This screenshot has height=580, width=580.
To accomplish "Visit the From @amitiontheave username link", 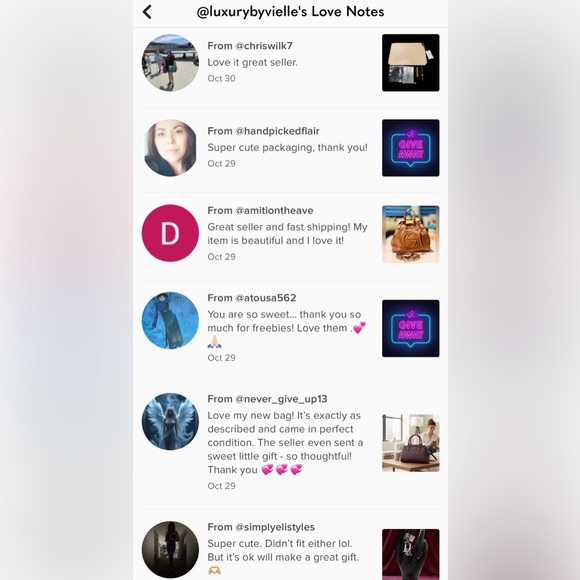I will coord(260,210).
